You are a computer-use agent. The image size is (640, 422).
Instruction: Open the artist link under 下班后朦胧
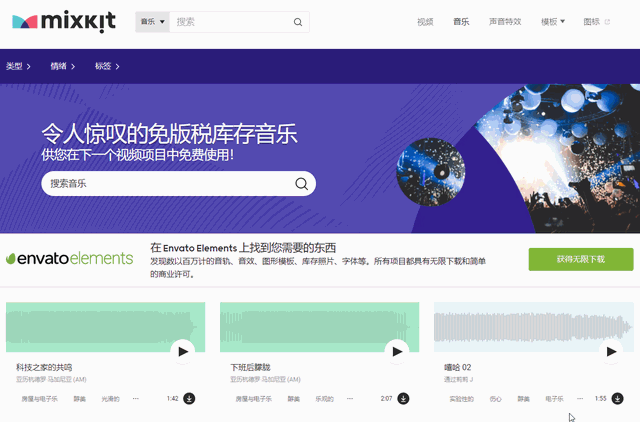pos(265,380)
